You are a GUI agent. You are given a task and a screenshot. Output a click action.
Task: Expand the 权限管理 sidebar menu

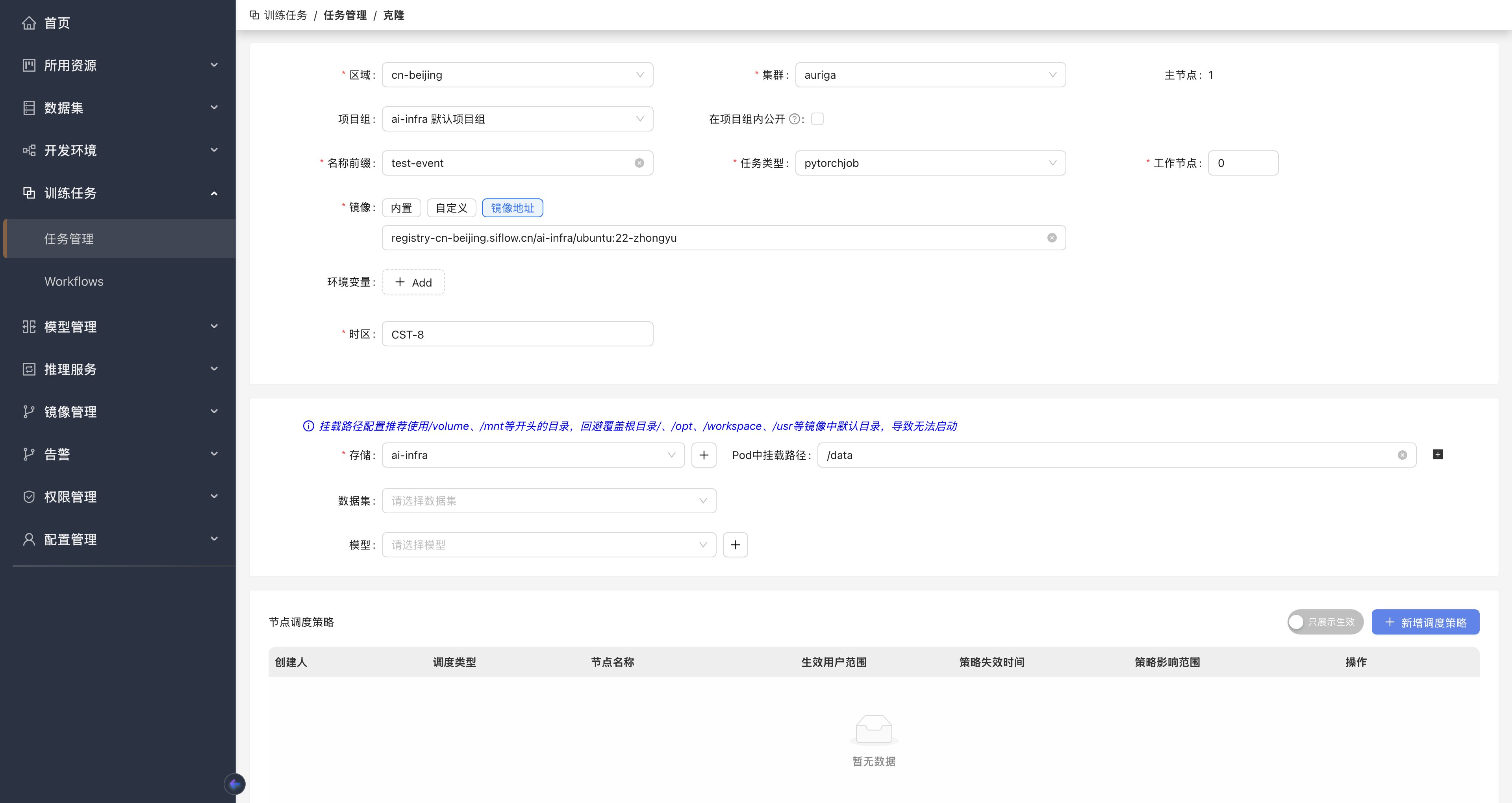coord(214,497)
